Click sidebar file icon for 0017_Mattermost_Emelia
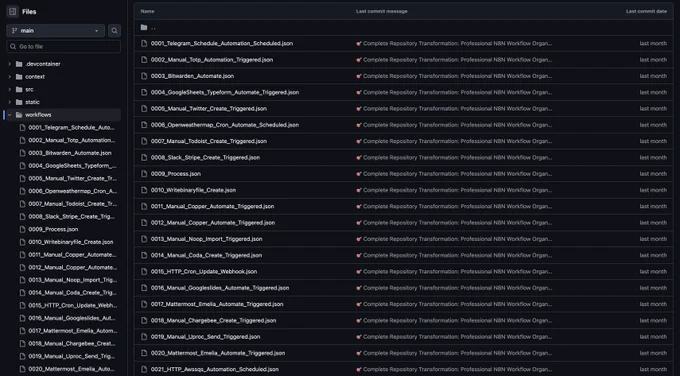 23,330
